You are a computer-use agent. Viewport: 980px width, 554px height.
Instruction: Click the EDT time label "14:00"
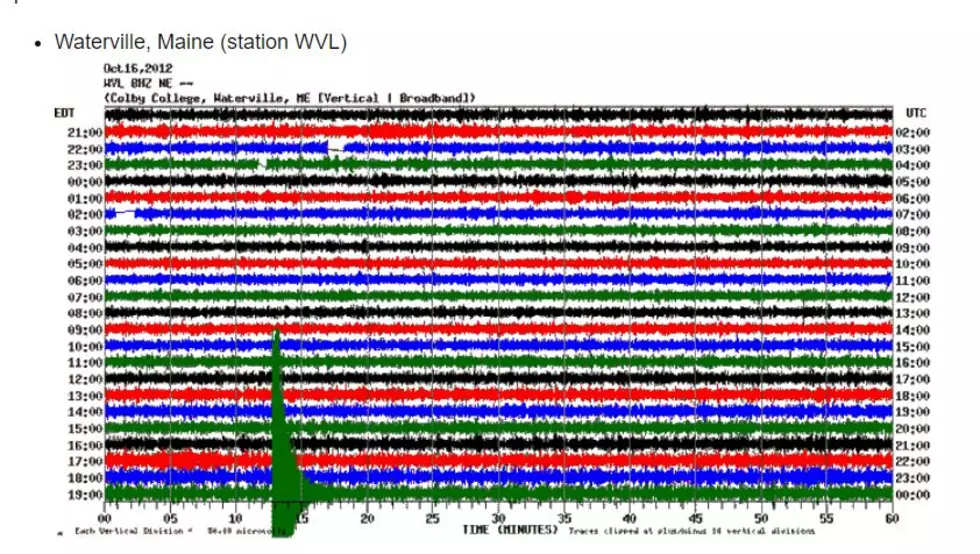pyautogui.click(x=85, y=412)
